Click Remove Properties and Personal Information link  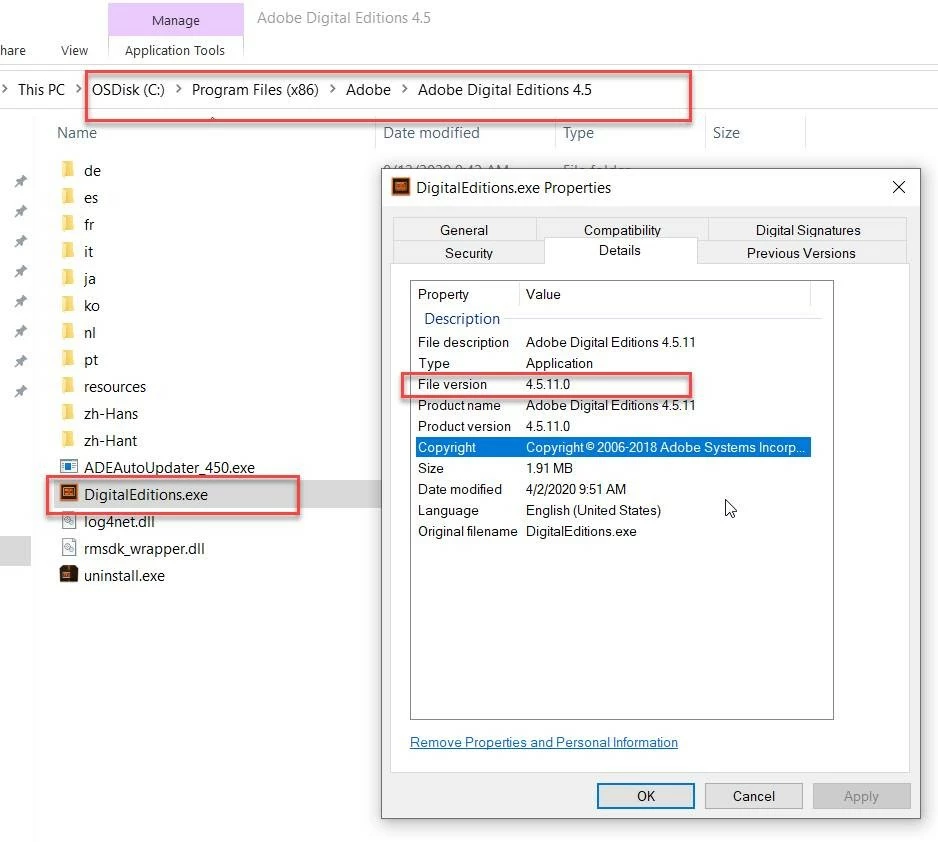point(544,742)
